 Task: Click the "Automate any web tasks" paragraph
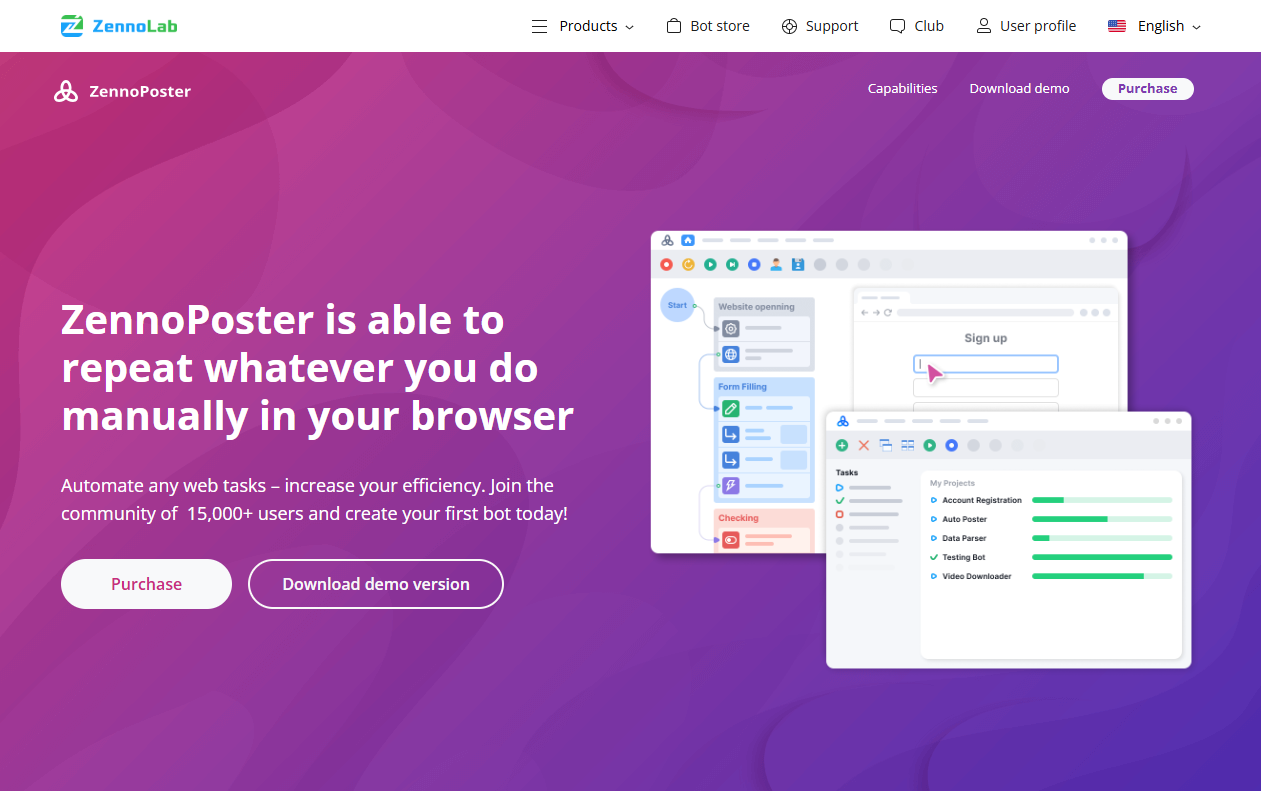click(314, 500)
